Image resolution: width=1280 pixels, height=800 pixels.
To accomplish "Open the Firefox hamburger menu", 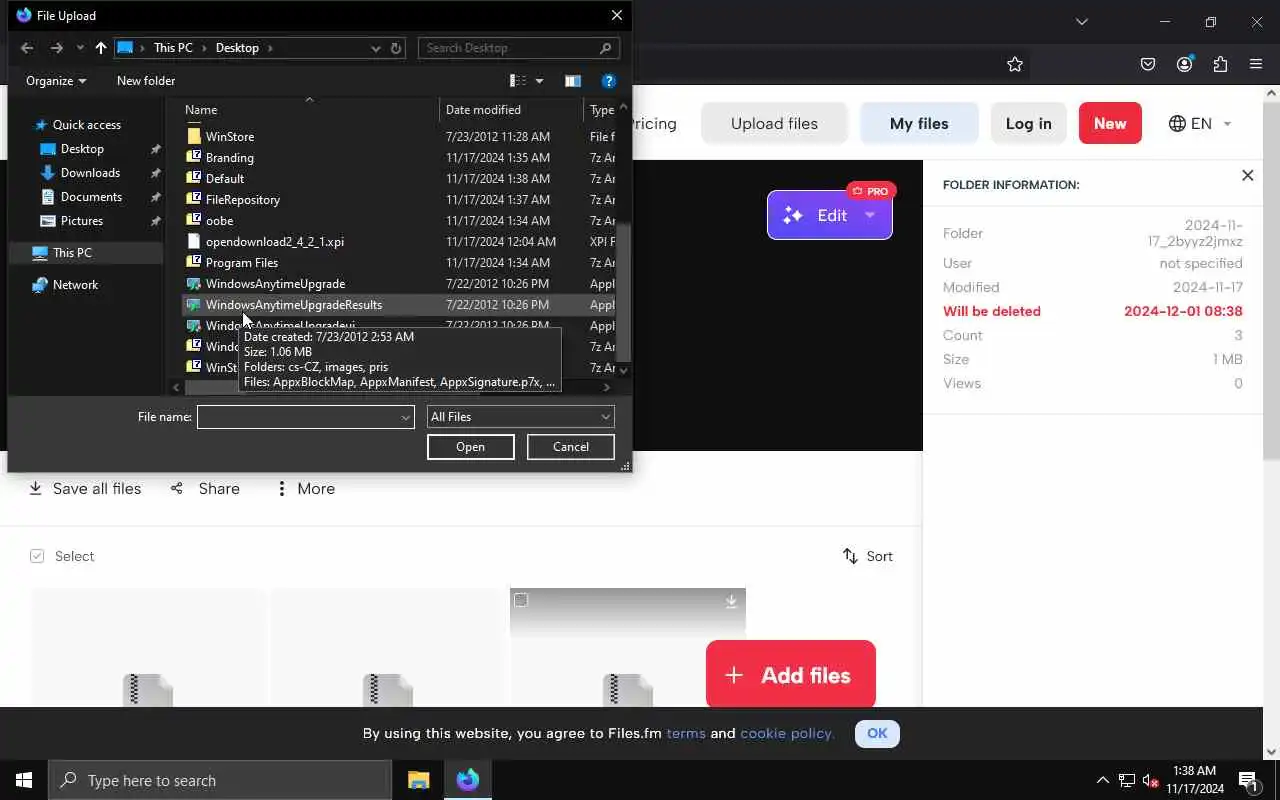I will [x=1256, y=64].
